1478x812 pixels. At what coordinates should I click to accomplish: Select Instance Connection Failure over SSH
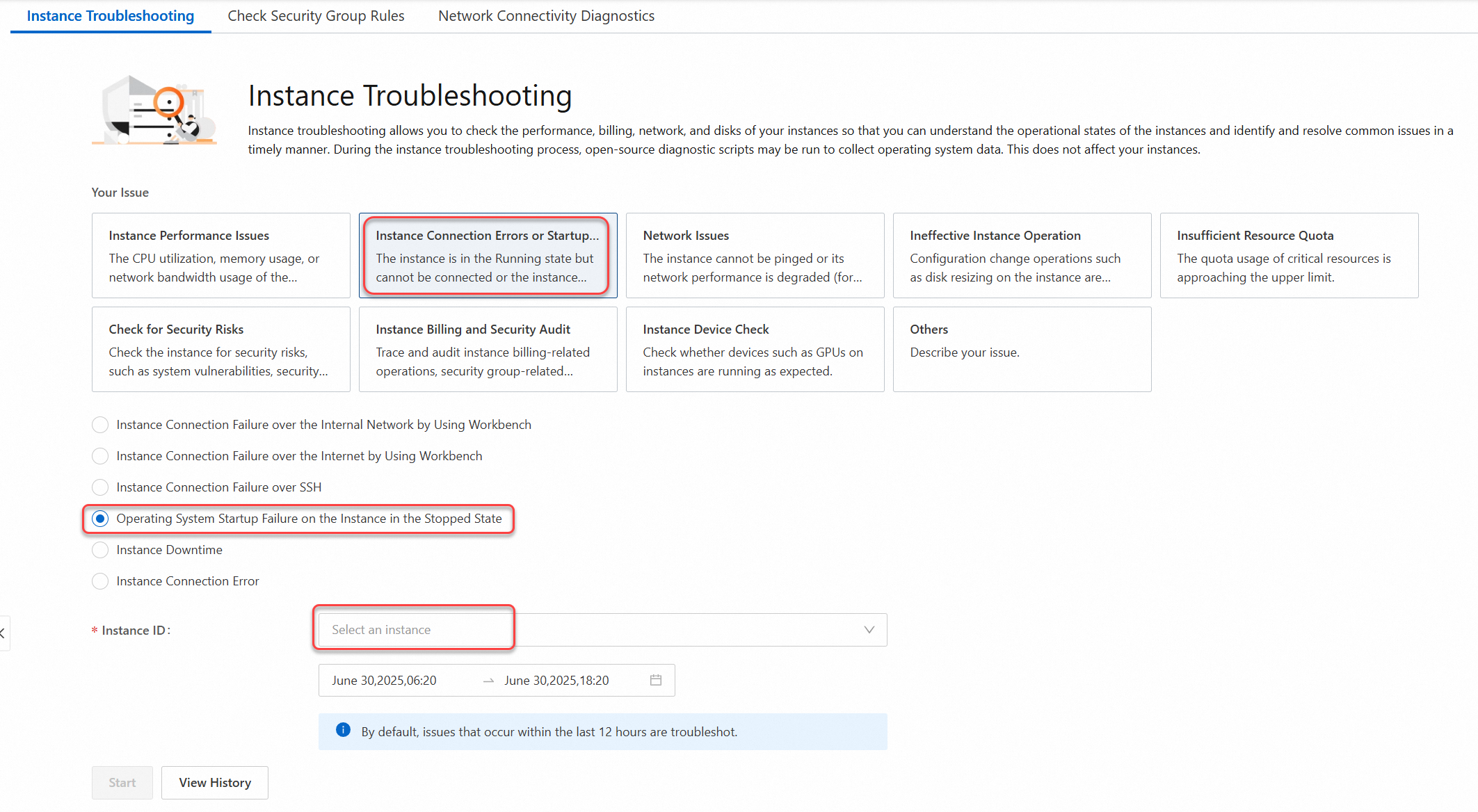coord(101,487)
